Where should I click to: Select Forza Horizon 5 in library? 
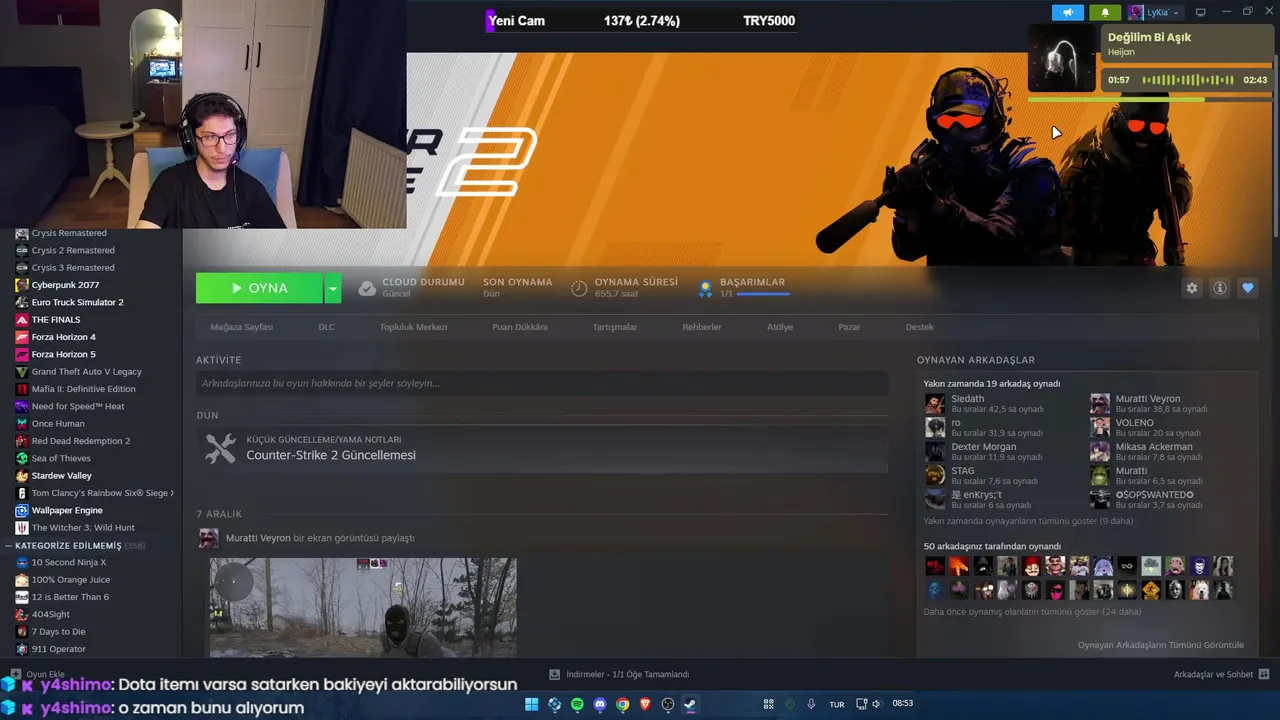63,354
